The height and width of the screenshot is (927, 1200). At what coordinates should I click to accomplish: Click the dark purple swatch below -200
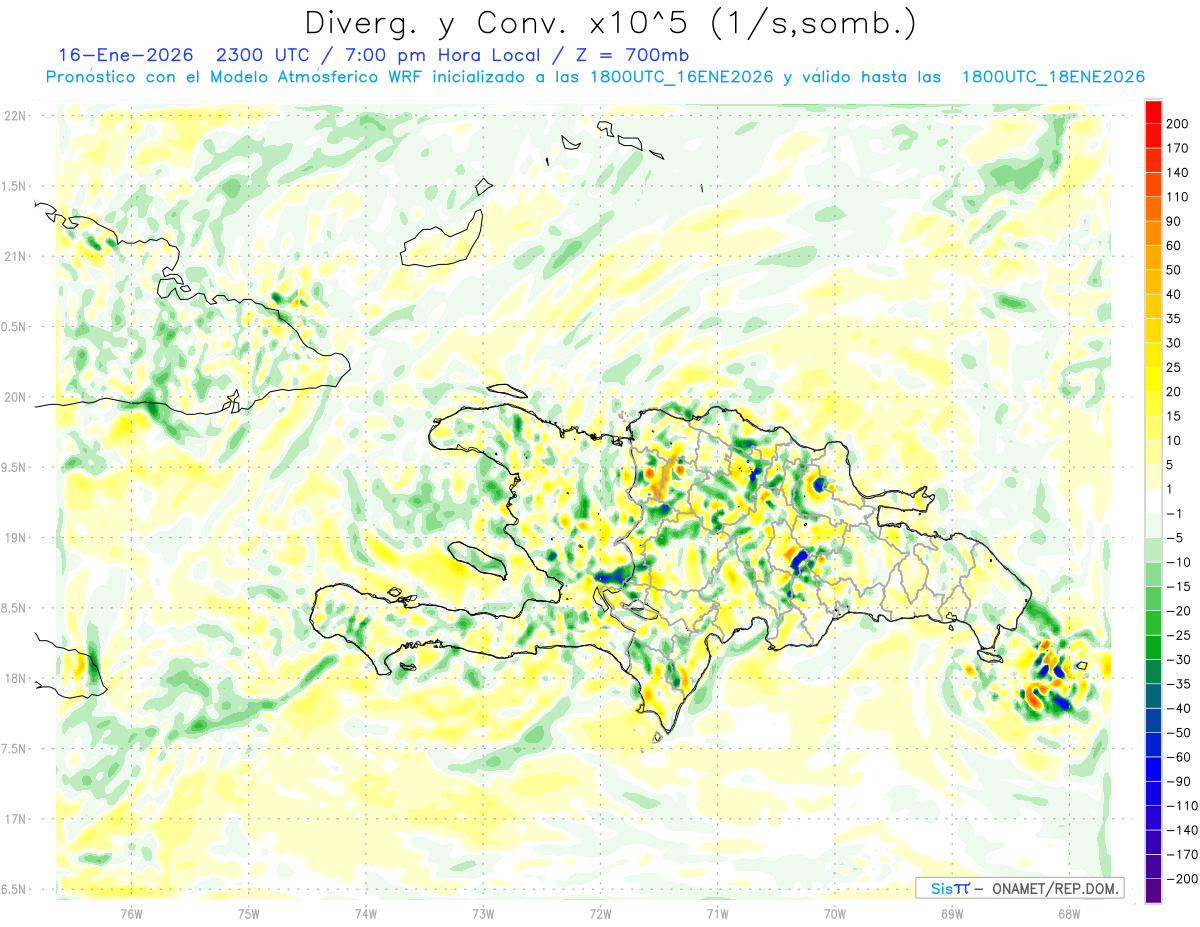pyautogui.click(x=1153, y=890)
